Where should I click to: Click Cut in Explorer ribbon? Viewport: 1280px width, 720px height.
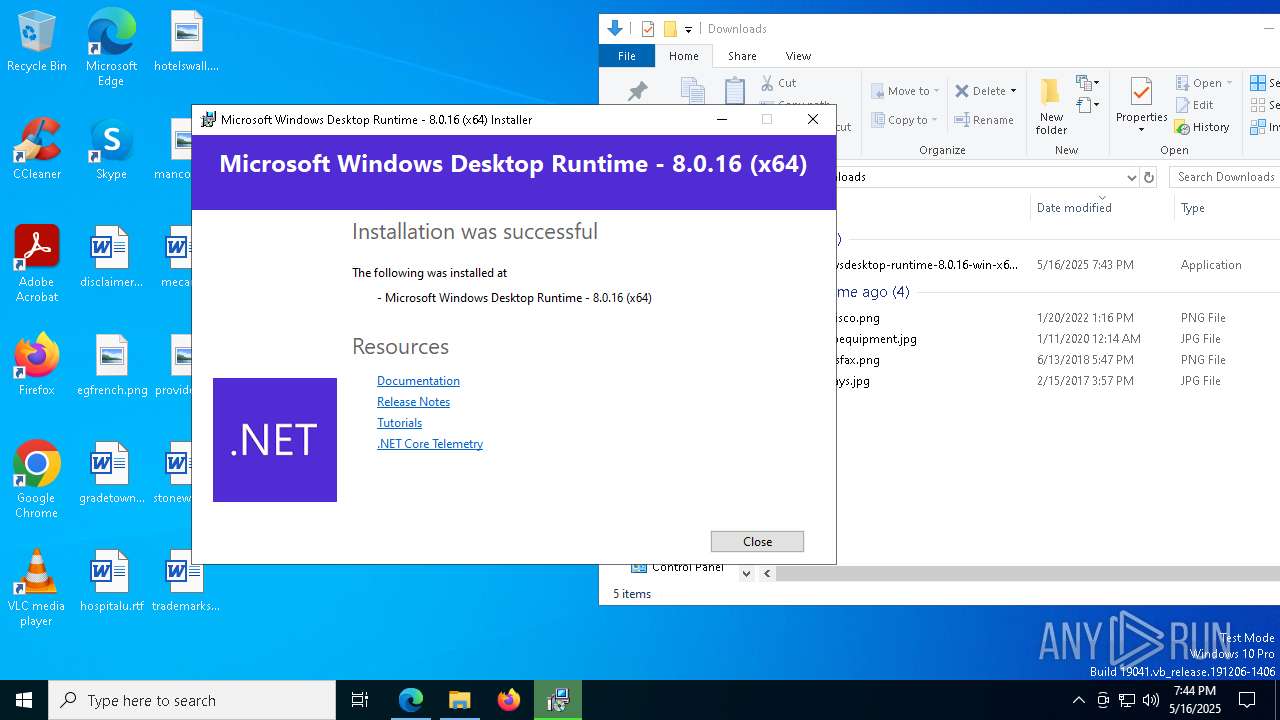778,83
